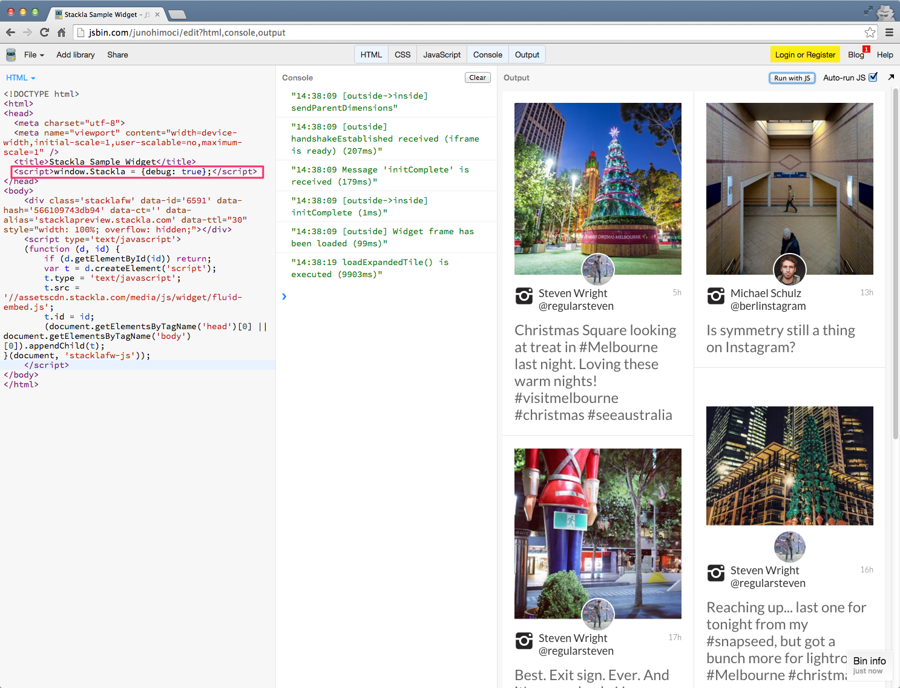
Task: Go back with browser back arrow
Action: pyautogui.click(x=11, y=33)
